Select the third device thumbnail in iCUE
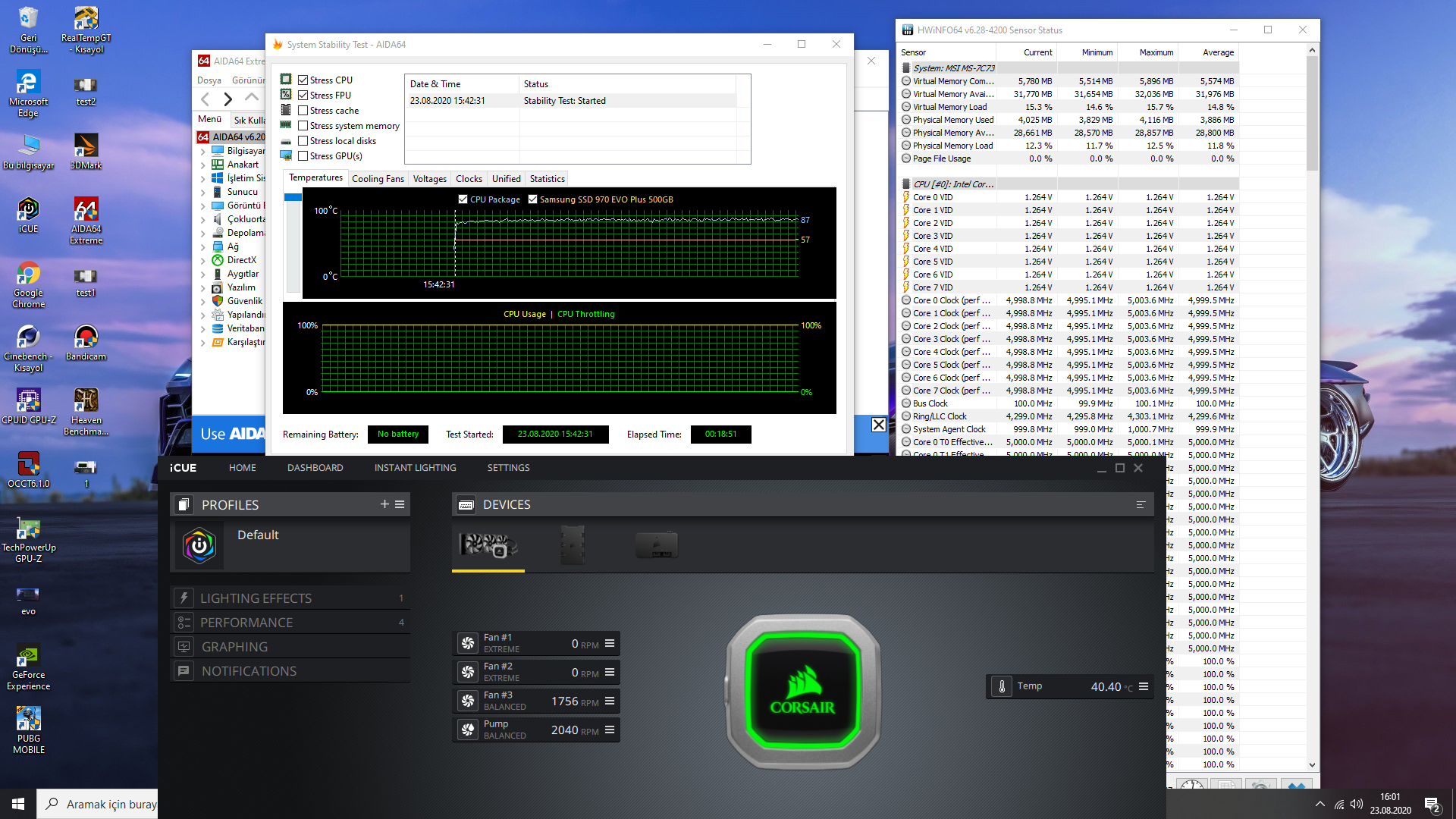Viewport: 1456px width, 819px height. 657,544
